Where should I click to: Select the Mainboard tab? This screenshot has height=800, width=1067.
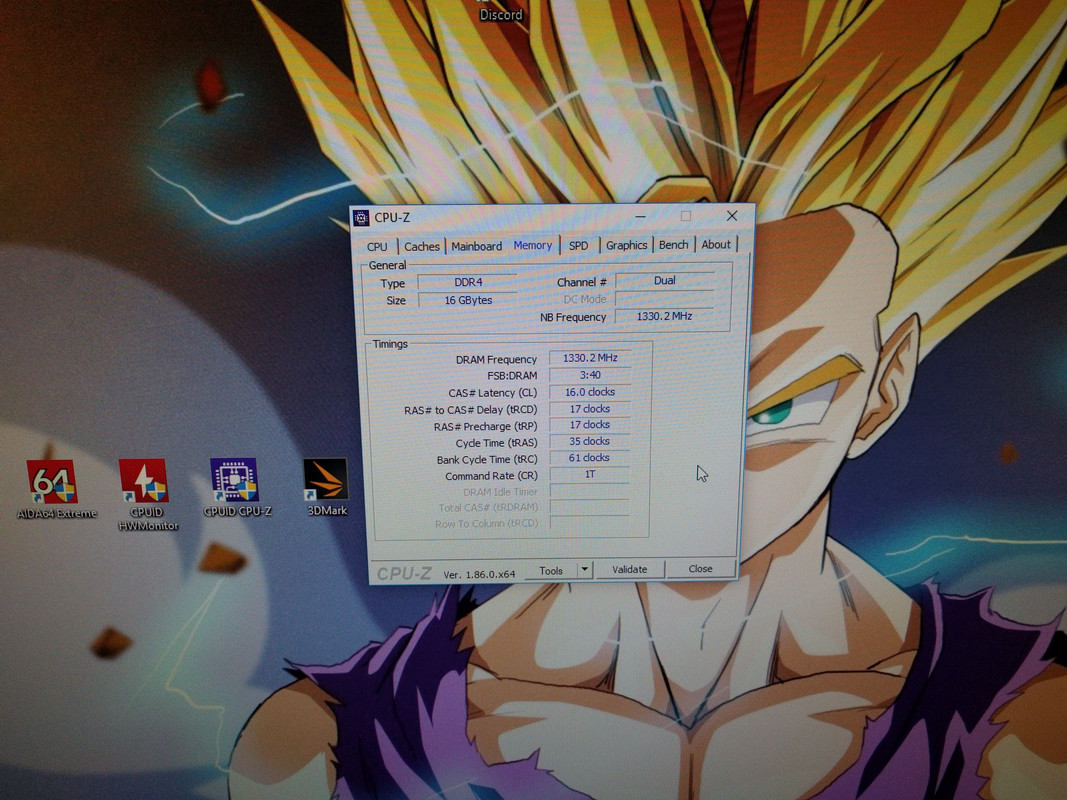coord(476,246)
